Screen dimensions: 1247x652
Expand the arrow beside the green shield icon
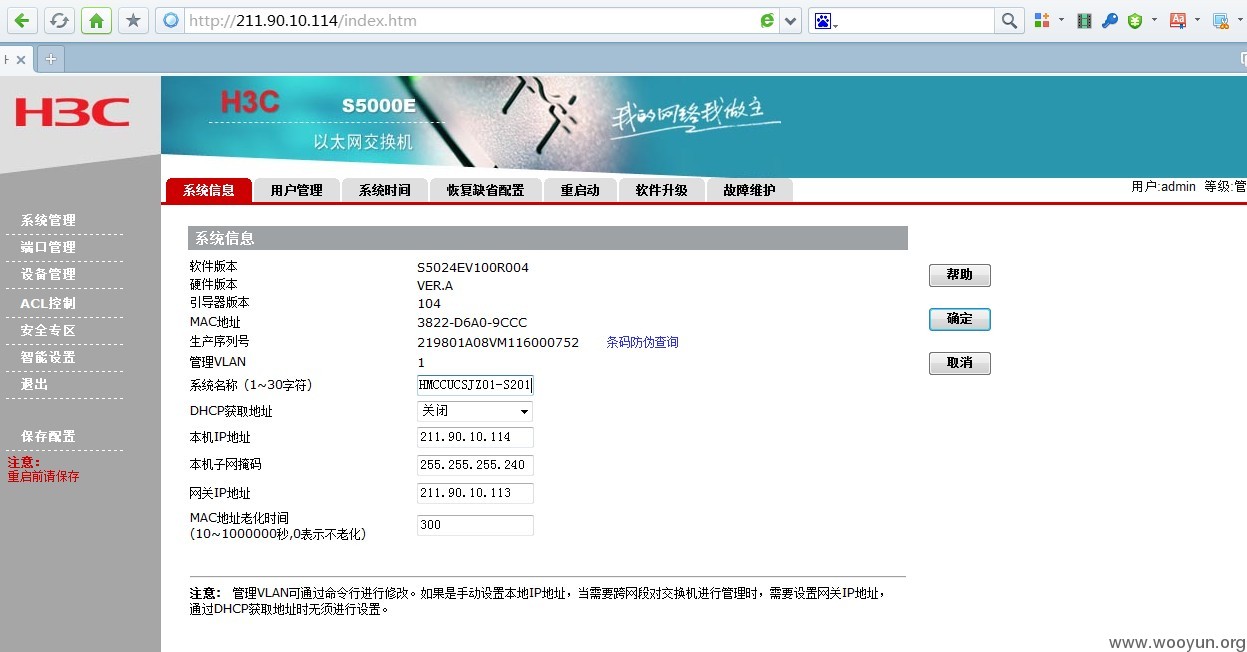point(1154,20)
